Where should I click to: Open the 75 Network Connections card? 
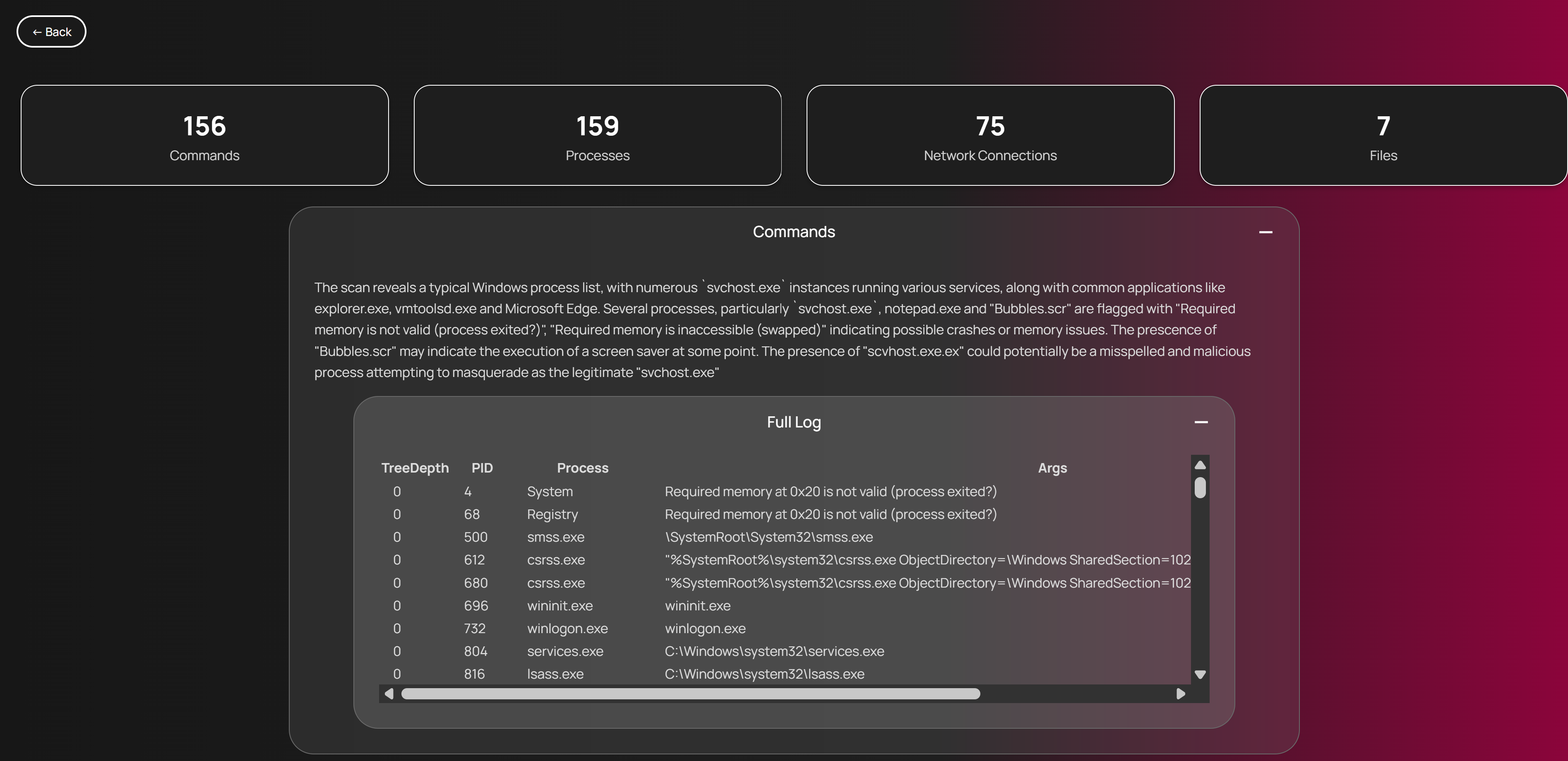[x=990, y=135]
